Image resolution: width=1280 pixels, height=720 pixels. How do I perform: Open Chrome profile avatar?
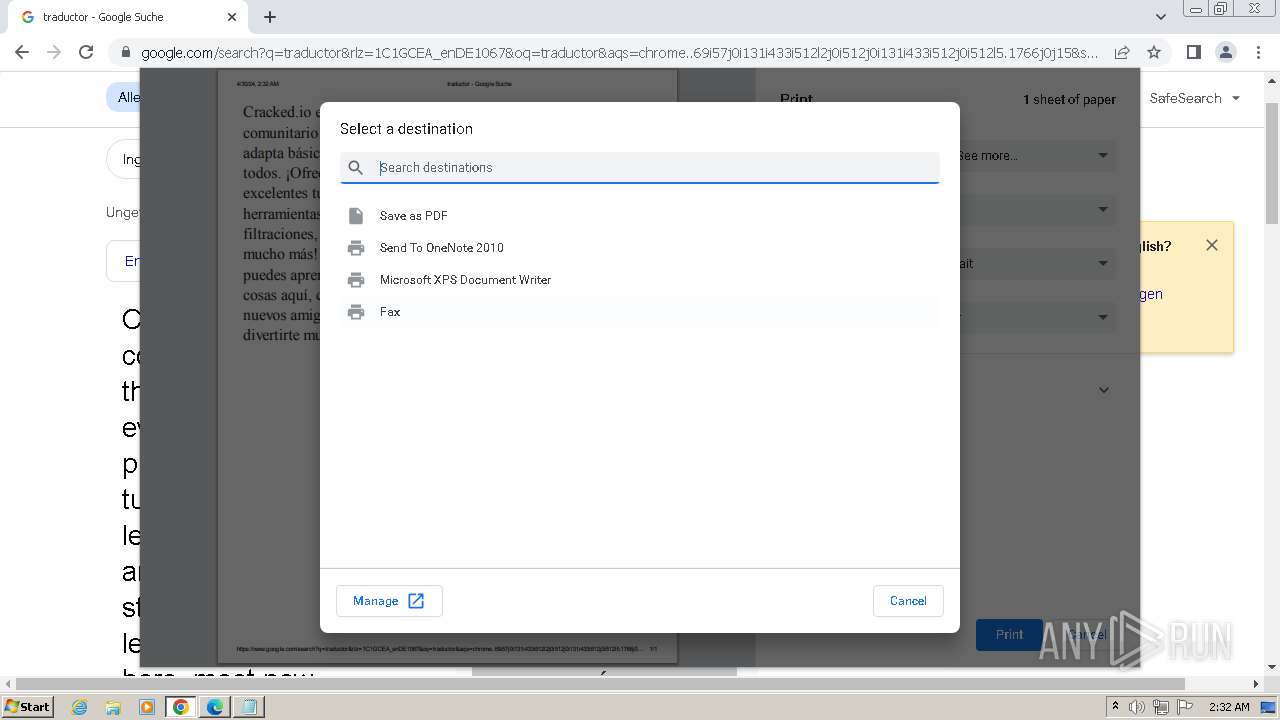(x=1225, y=52)
